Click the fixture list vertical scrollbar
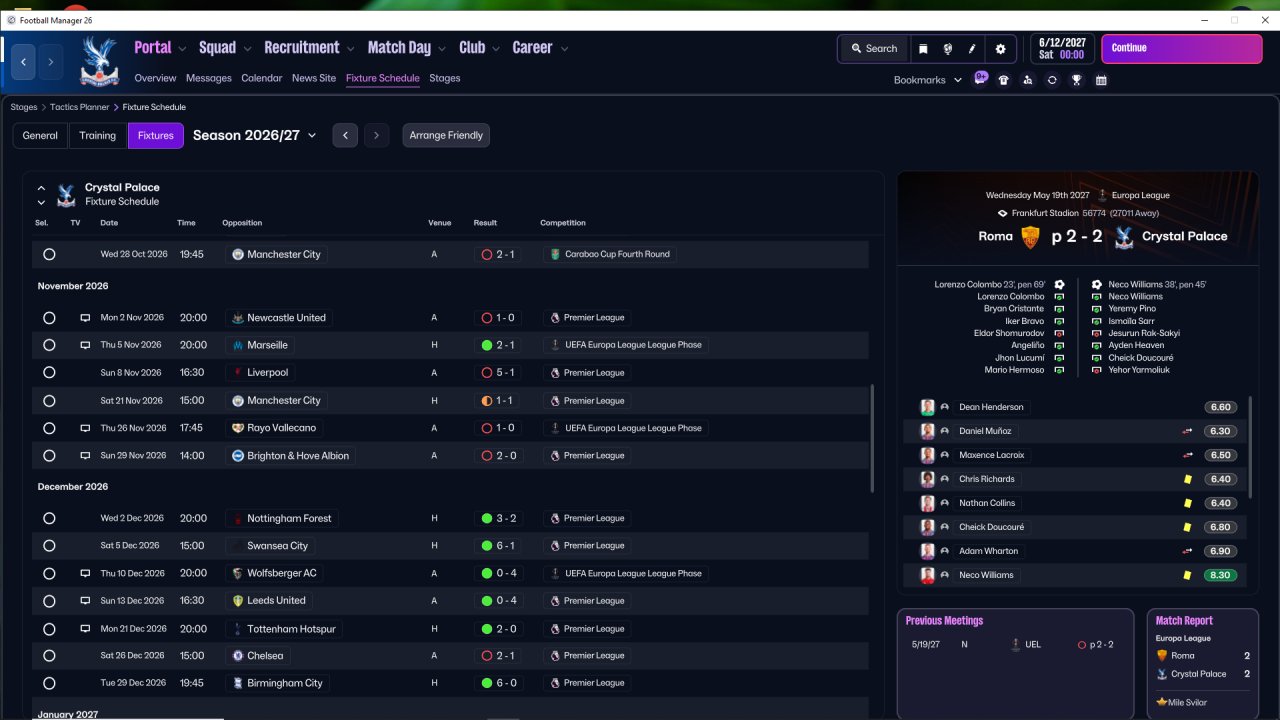 click(872, 439)
